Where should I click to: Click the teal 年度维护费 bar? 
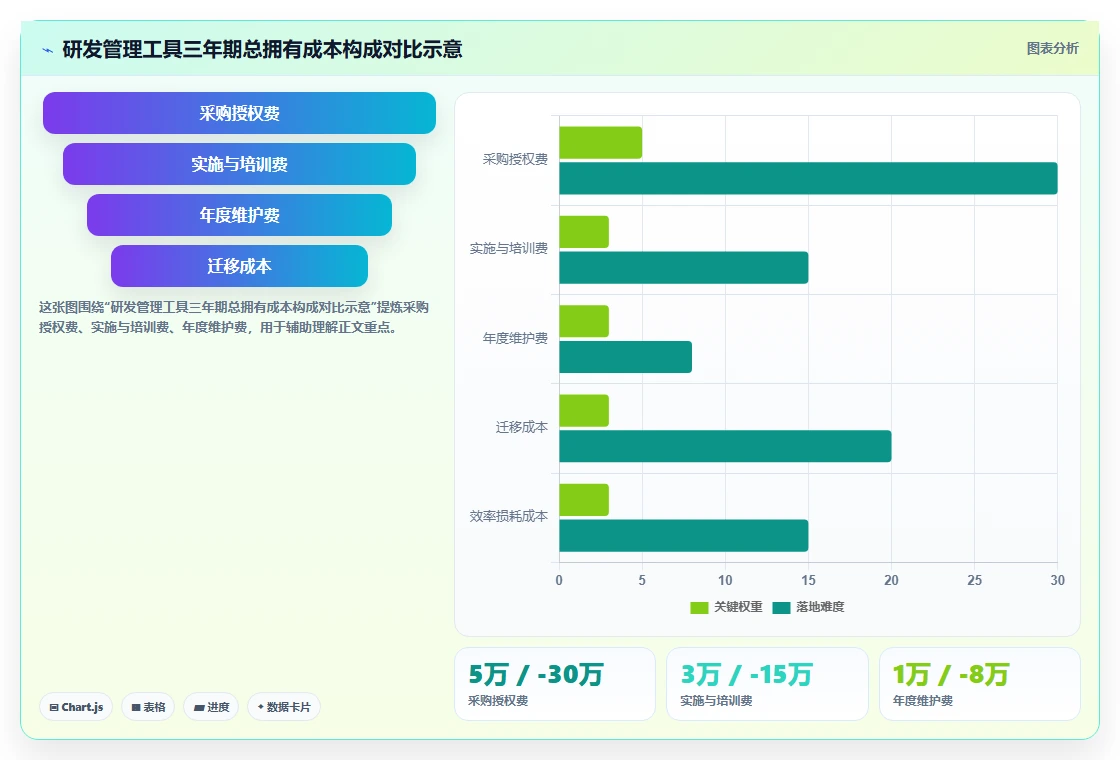point(625,357)
